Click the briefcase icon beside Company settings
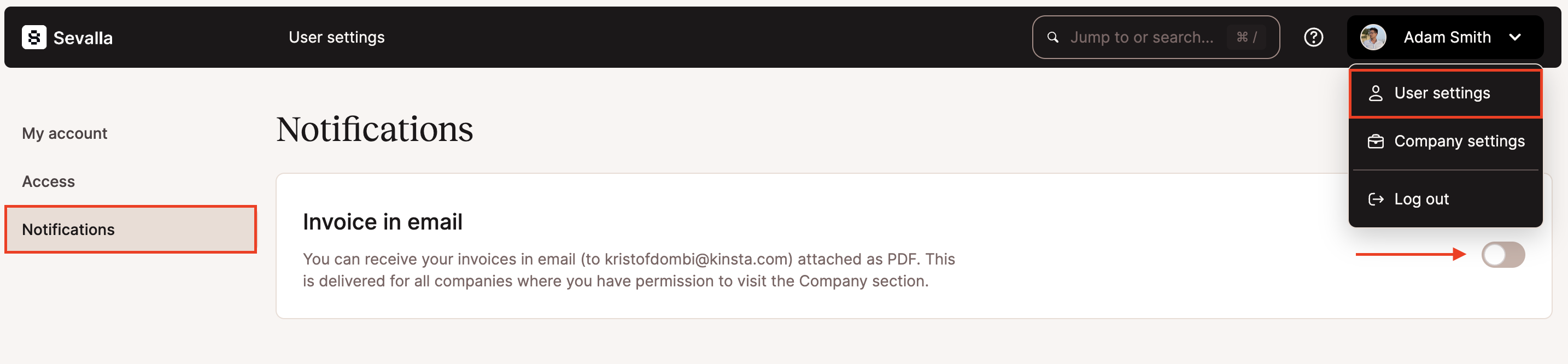 (x=1375, y=141)
